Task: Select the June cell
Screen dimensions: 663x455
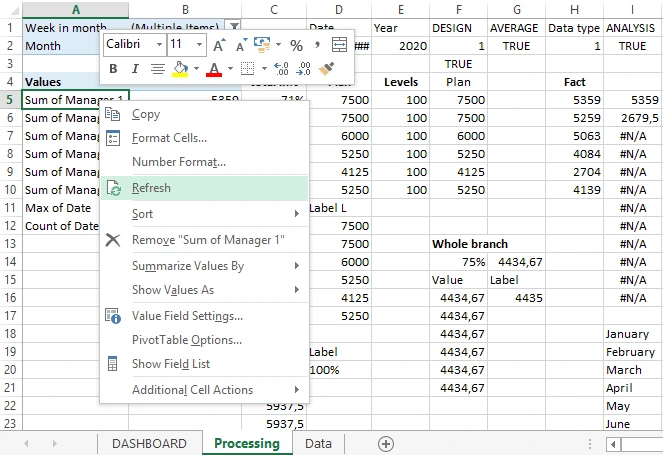Action: click(633, 423)
